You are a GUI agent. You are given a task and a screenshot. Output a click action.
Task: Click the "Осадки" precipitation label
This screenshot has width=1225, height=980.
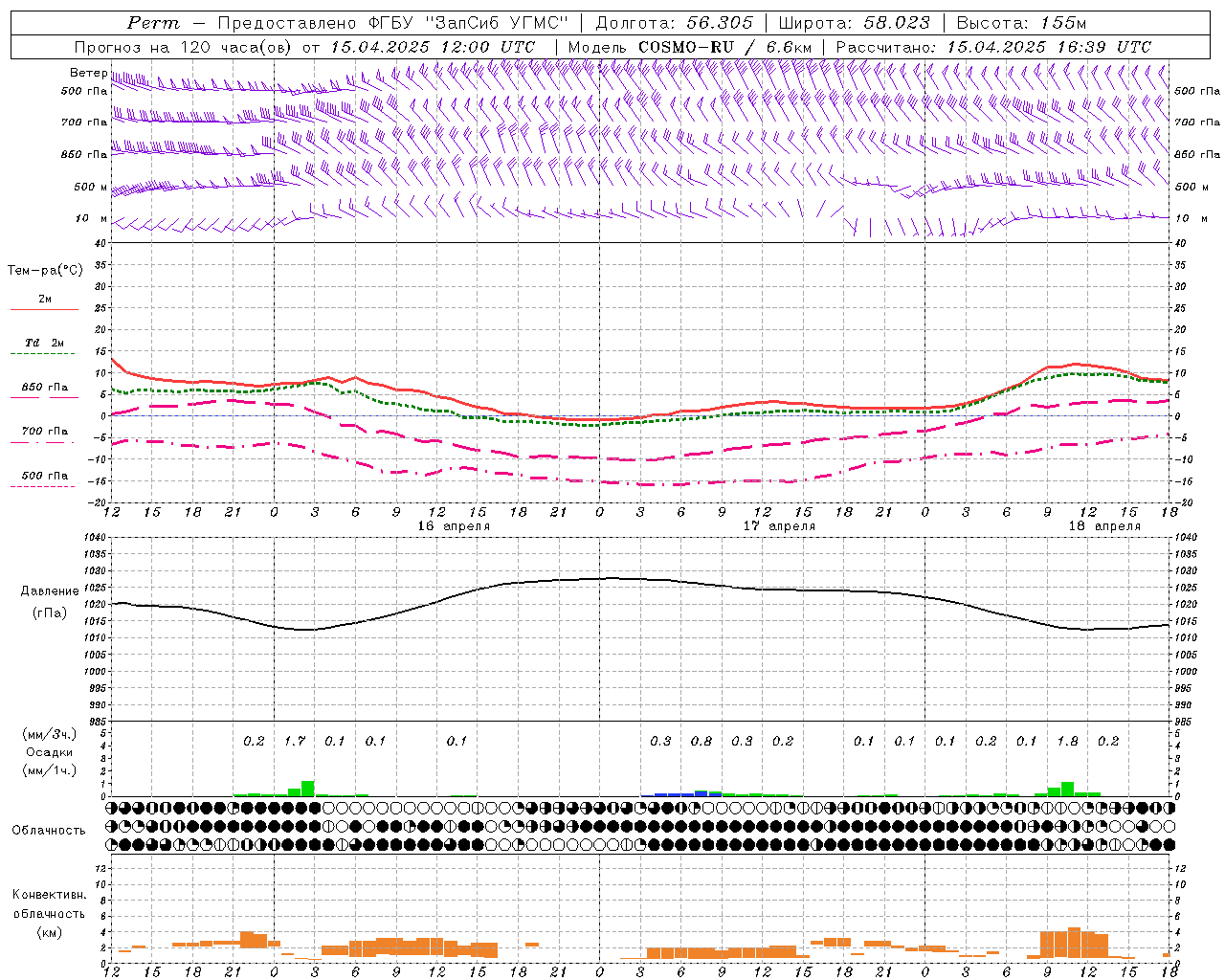[x=50, y=752]
